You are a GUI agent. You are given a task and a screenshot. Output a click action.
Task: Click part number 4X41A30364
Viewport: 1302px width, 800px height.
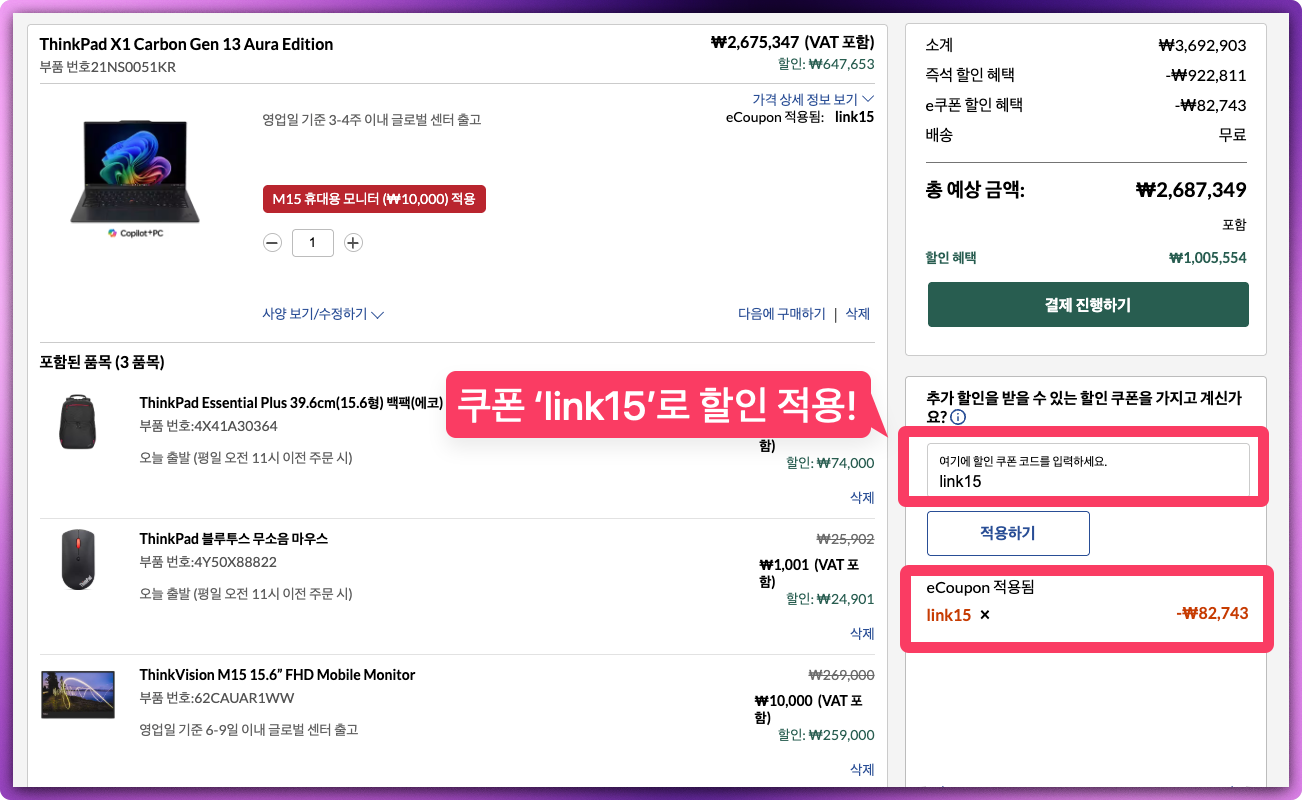pos(235,426)
